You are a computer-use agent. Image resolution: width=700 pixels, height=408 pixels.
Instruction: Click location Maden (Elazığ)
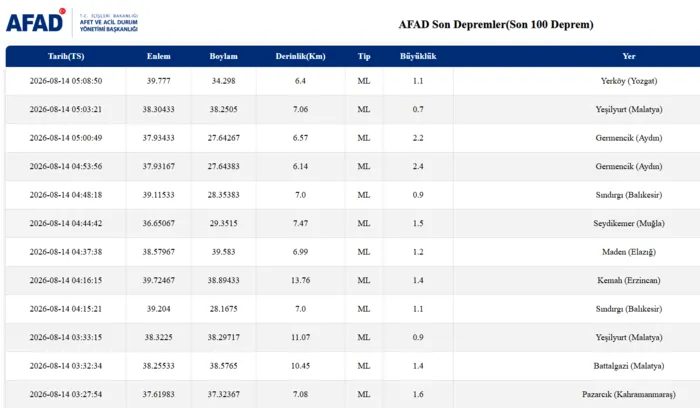click(x=629, y=252)
